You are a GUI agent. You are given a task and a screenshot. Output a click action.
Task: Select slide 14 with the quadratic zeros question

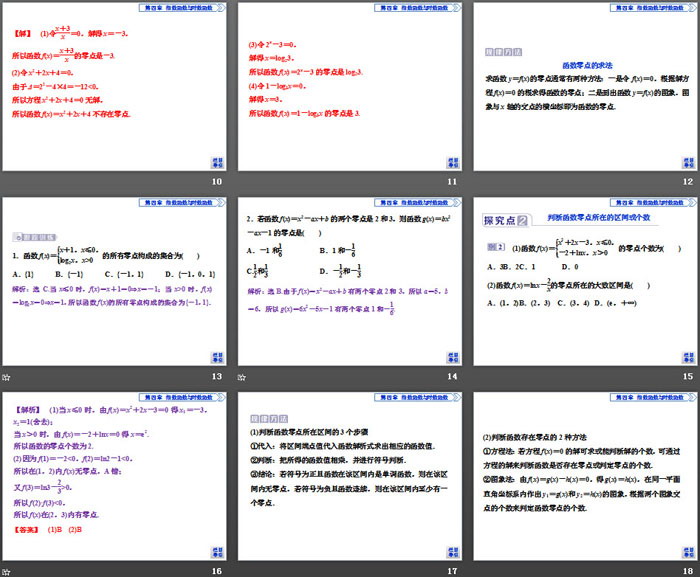tap(349, 282)
